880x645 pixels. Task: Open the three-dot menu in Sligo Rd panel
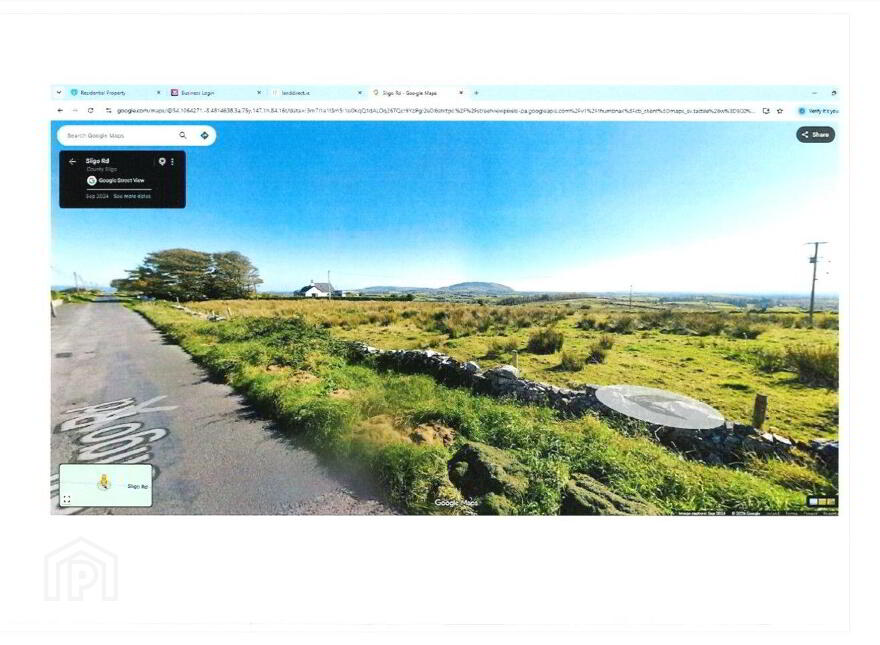tap(172, 162)
